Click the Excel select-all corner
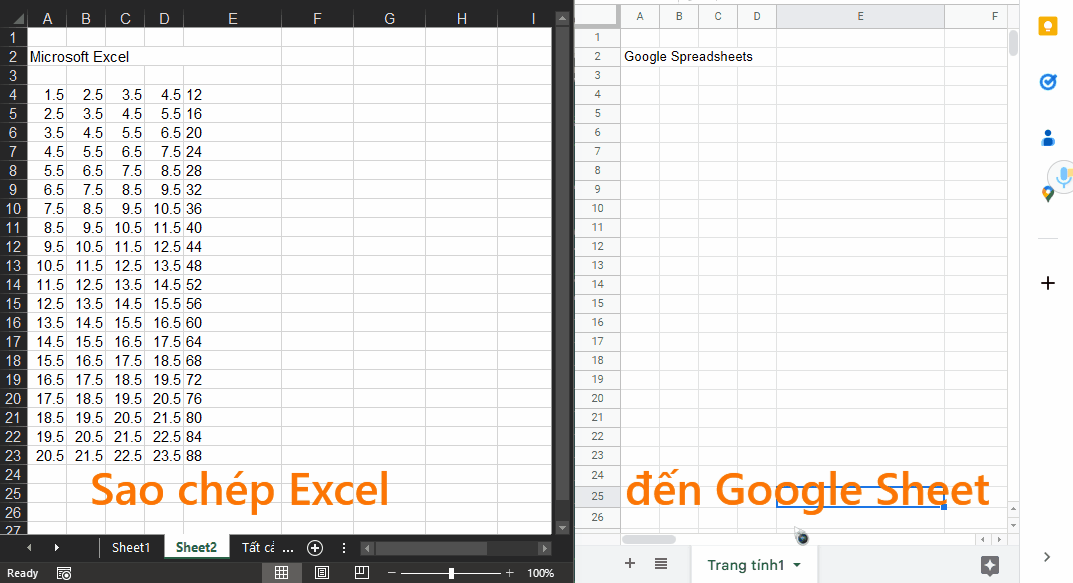Image resolution: width=1073 pixels, height=583 pixels. (x=14, y=18)
